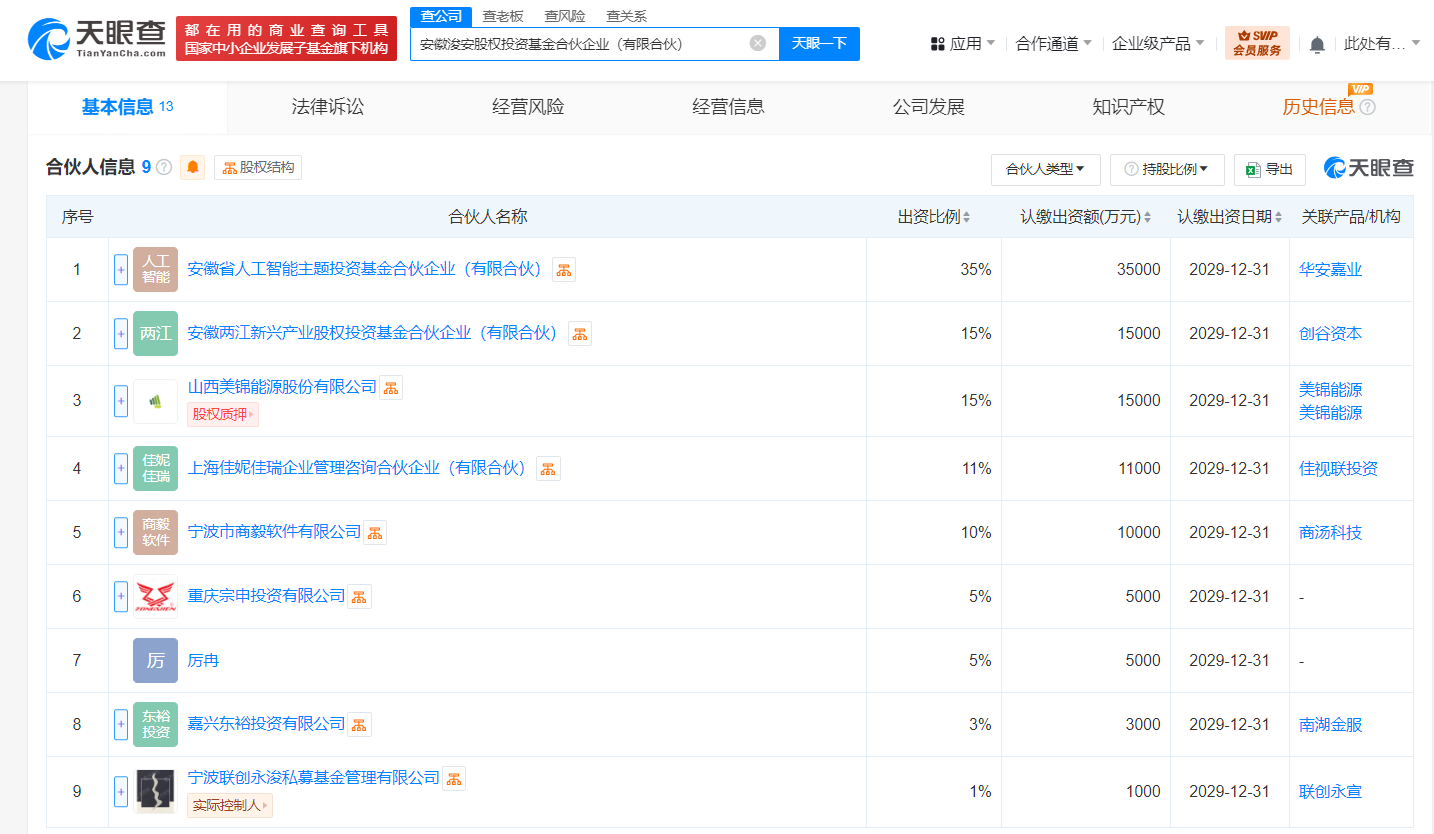Open equity structure icon for 重庆宗申投资有限公司
Image resolution: width=1434 pixels, height=834 pixels.
[x=359, y=597]
